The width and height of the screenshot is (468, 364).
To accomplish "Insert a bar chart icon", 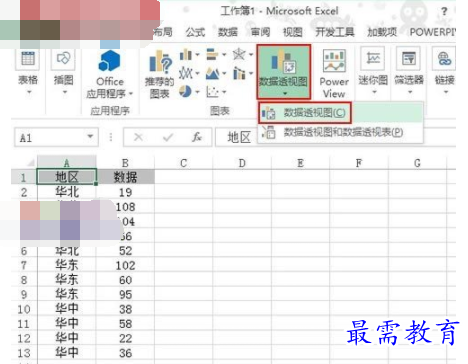I will pyautogui.click(x=212, y=54).
